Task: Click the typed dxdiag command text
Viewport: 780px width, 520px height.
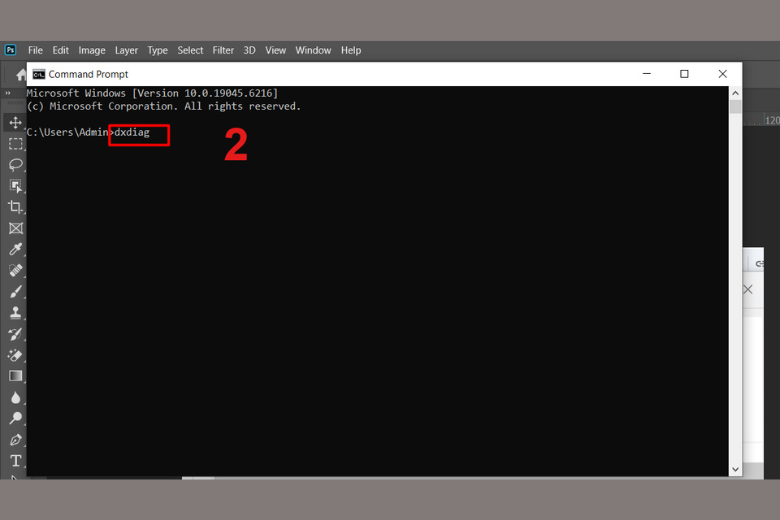Action: (x=132, y=132)
